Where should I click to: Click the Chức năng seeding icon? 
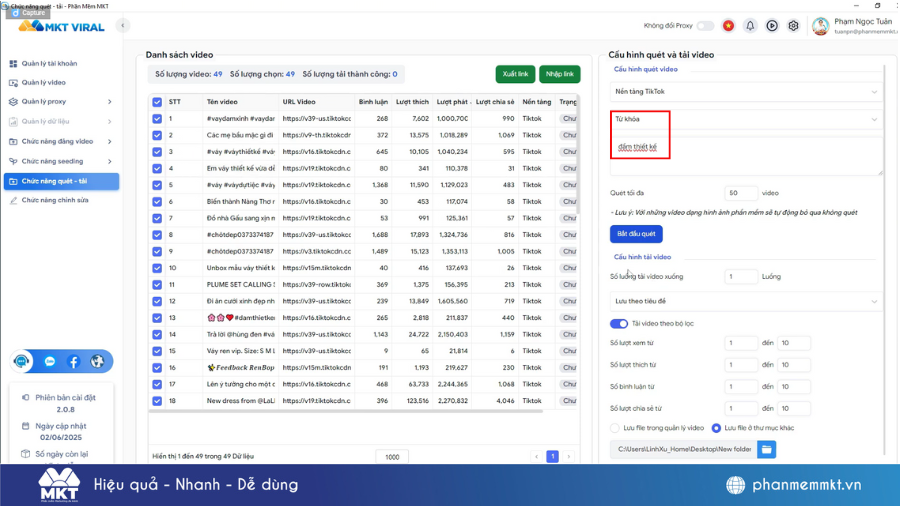(x=13, y=161)
